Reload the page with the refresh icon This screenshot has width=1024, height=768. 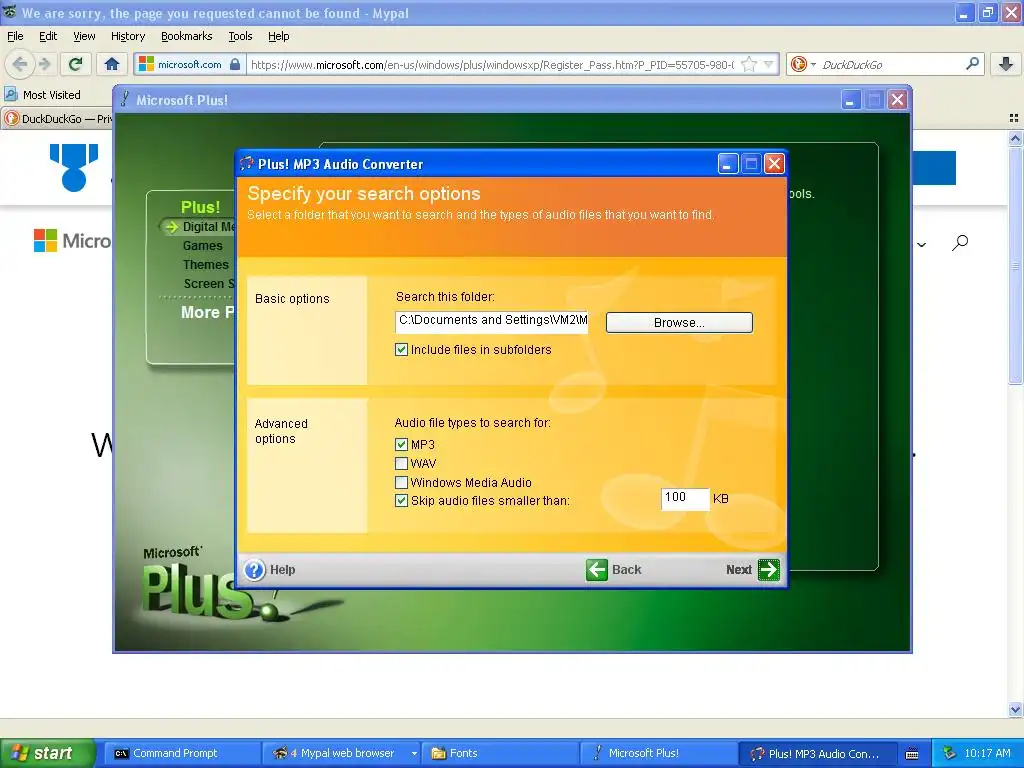pos(76,64)
